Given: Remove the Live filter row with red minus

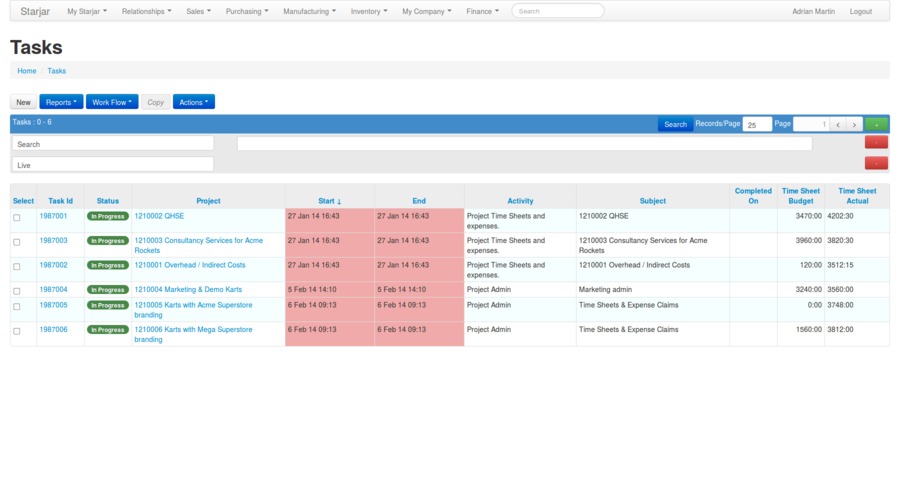Looking at the screenshot, I should pos(875,163).
